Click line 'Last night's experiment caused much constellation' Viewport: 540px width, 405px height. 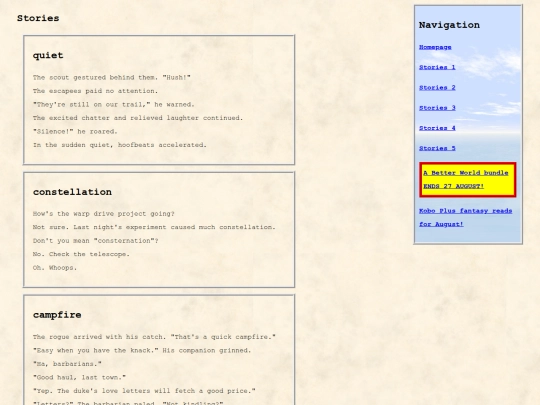[154, 227]
